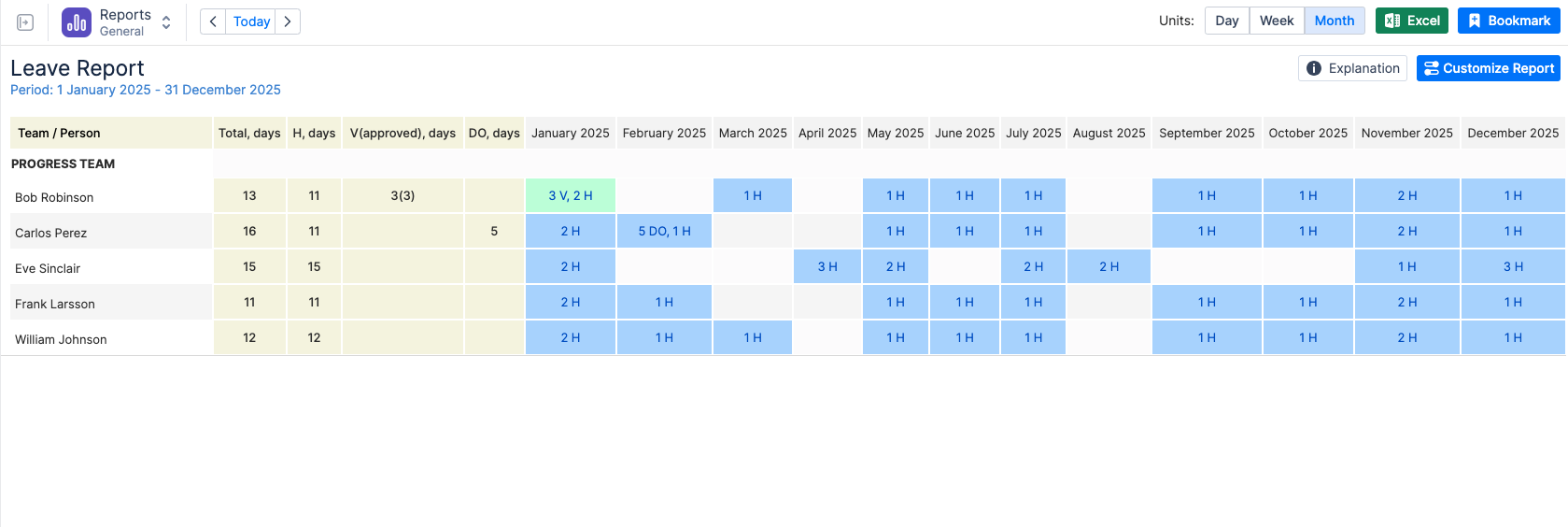Select Carlos Perez row name
1568x527 pixels.
pos(50,233)
